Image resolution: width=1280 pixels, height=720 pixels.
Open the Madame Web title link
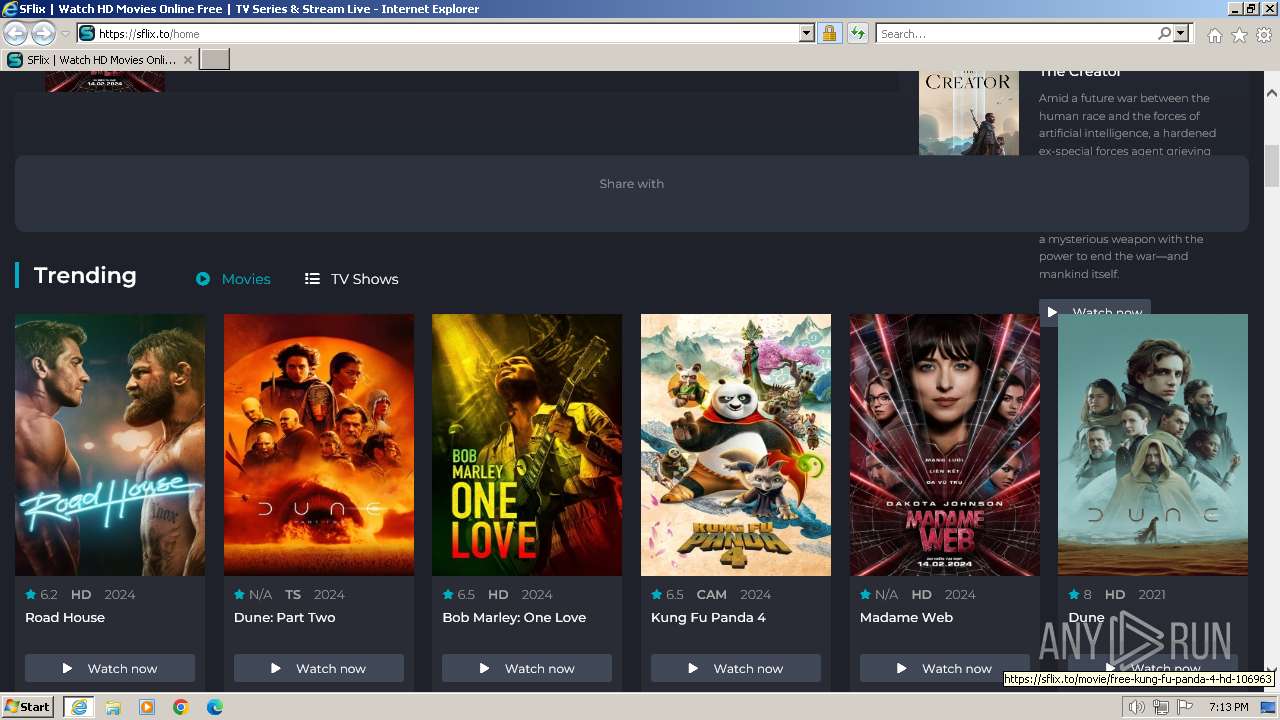point(906,617)
